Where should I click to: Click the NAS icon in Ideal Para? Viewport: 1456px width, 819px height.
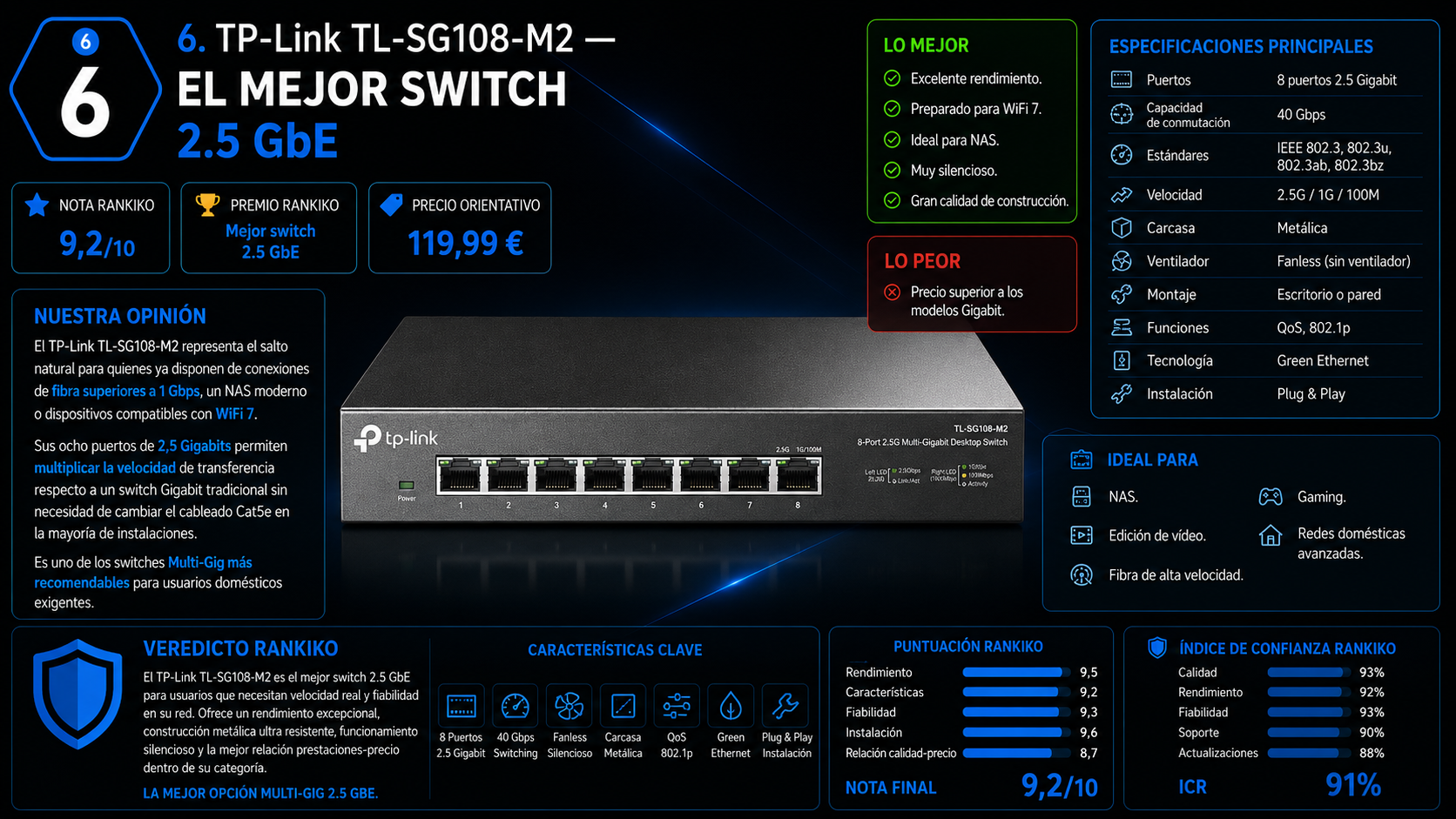tap(1082, 497)
